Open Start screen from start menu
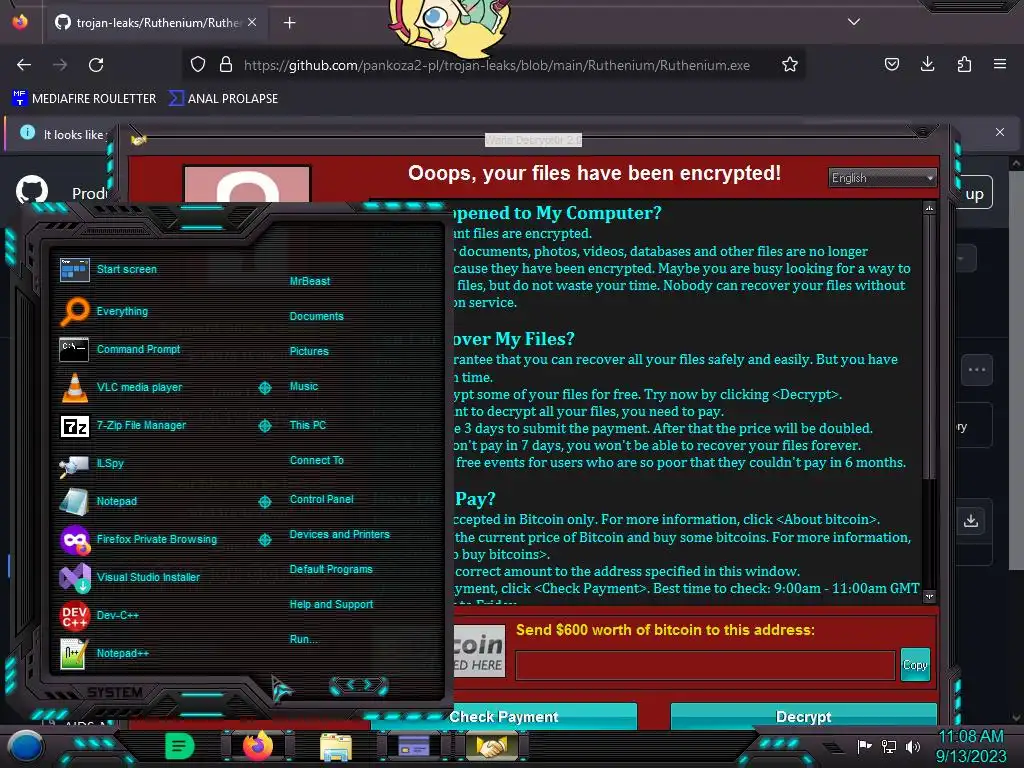 110,269
